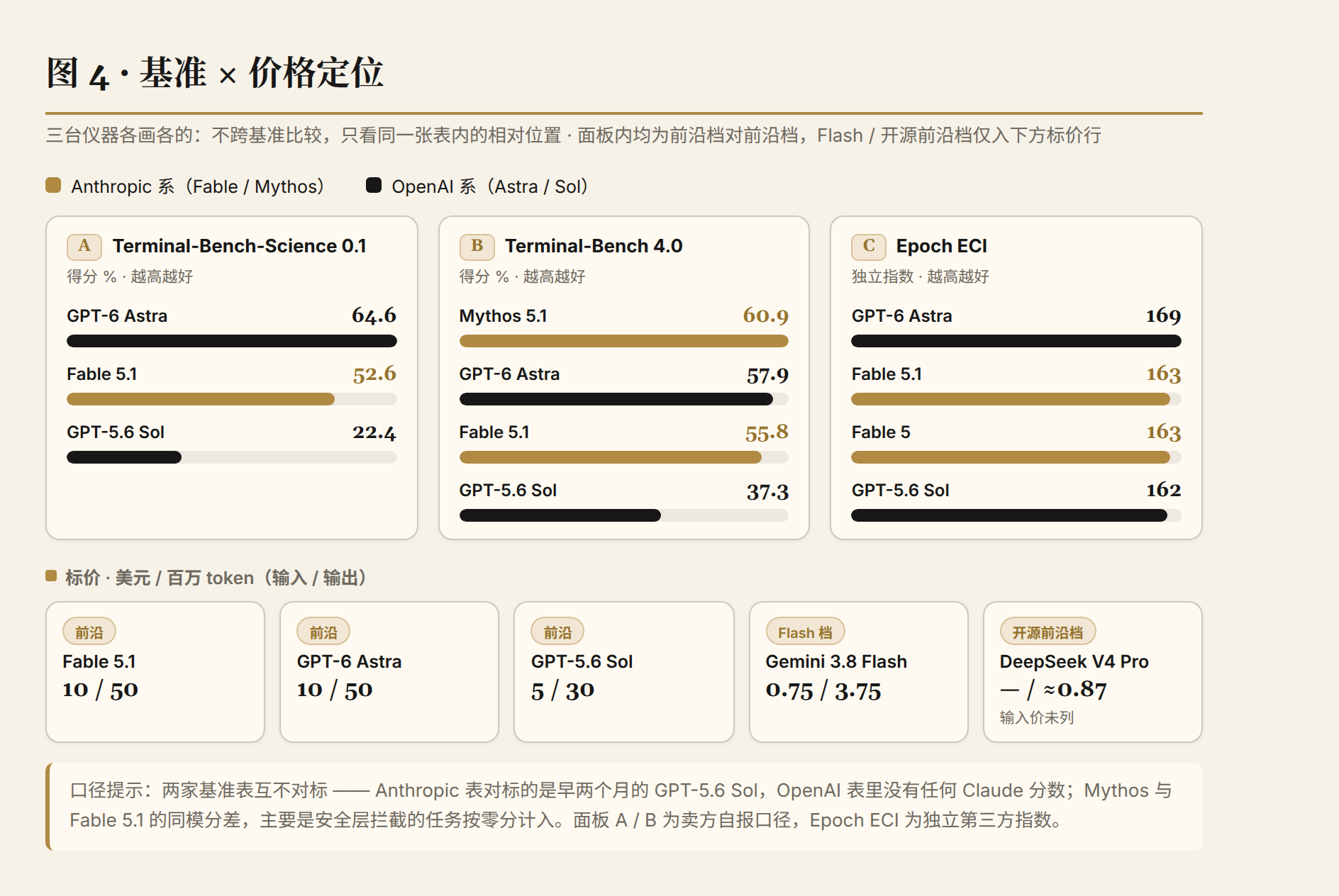Click the Mythos 5.1 score bar
This screenshot has width=1339, height=896.
[624, 341]
